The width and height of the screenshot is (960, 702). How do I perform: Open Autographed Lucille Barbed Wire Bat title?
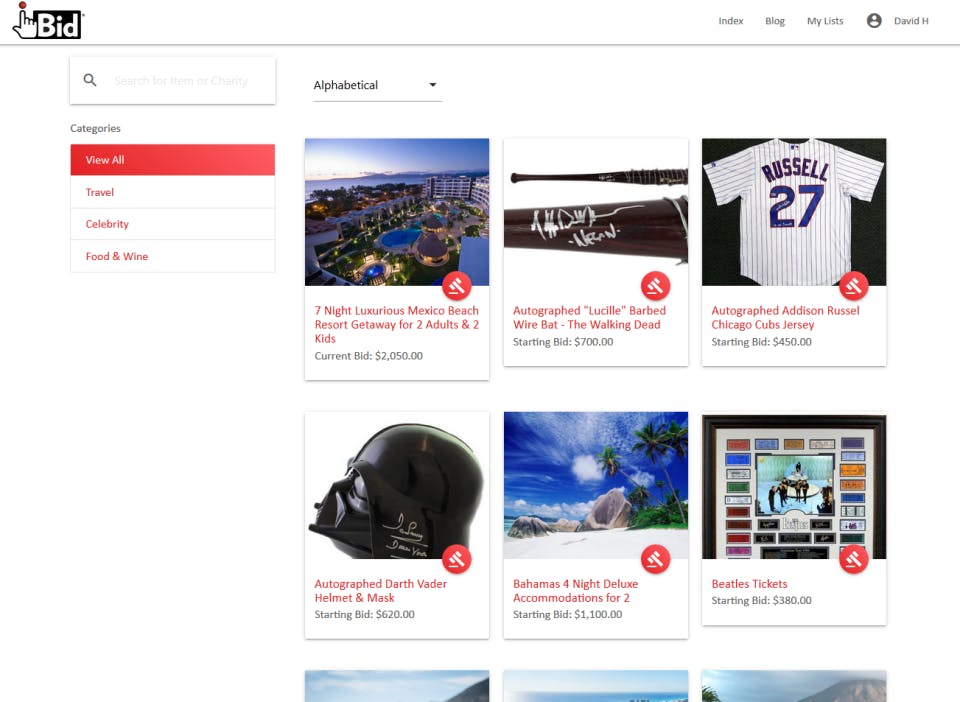(x=589, y=318)
